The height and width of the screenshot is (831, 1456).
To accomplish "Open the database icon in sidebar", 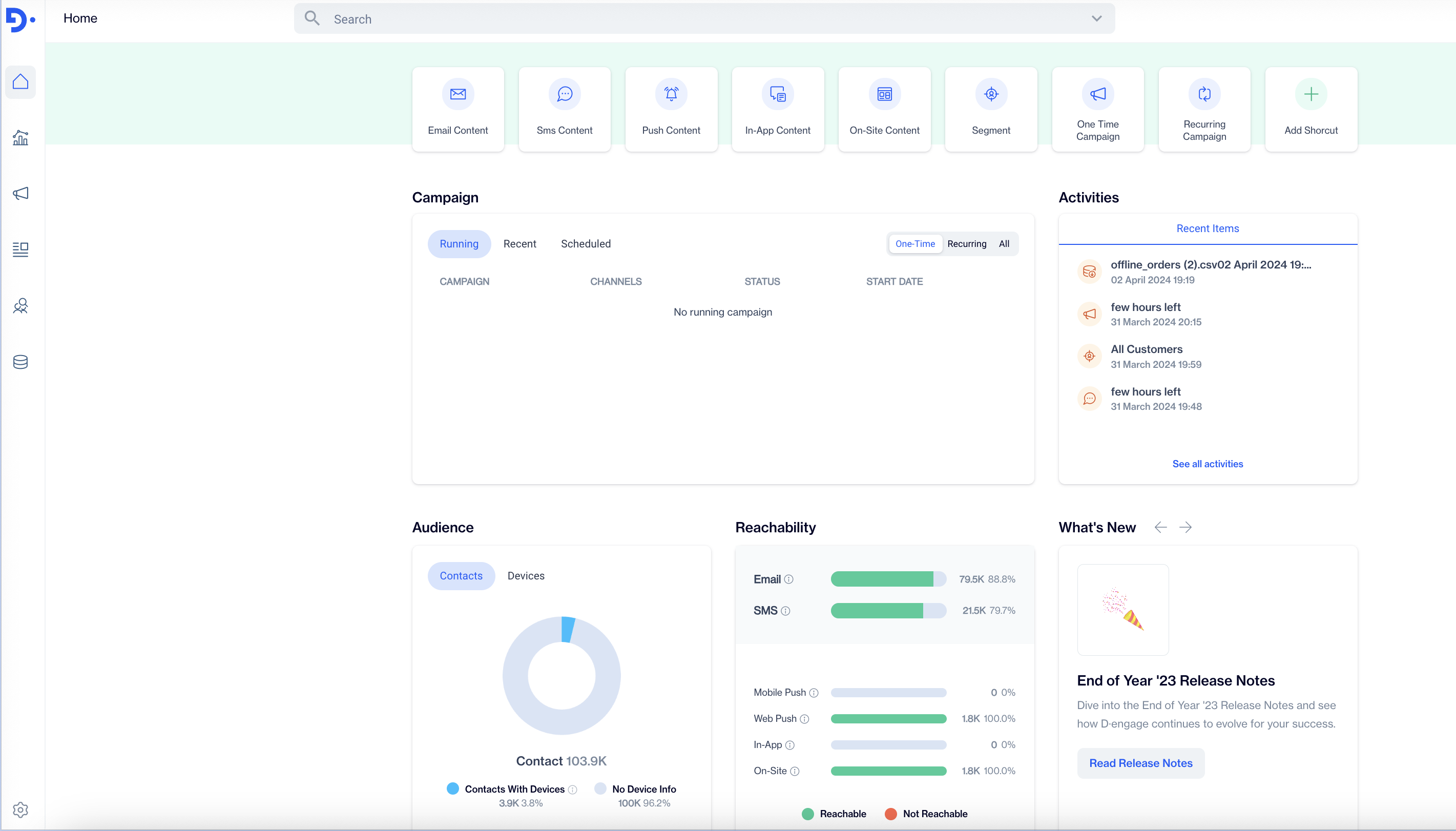I will pyautogui.click(x=20, y=362).
